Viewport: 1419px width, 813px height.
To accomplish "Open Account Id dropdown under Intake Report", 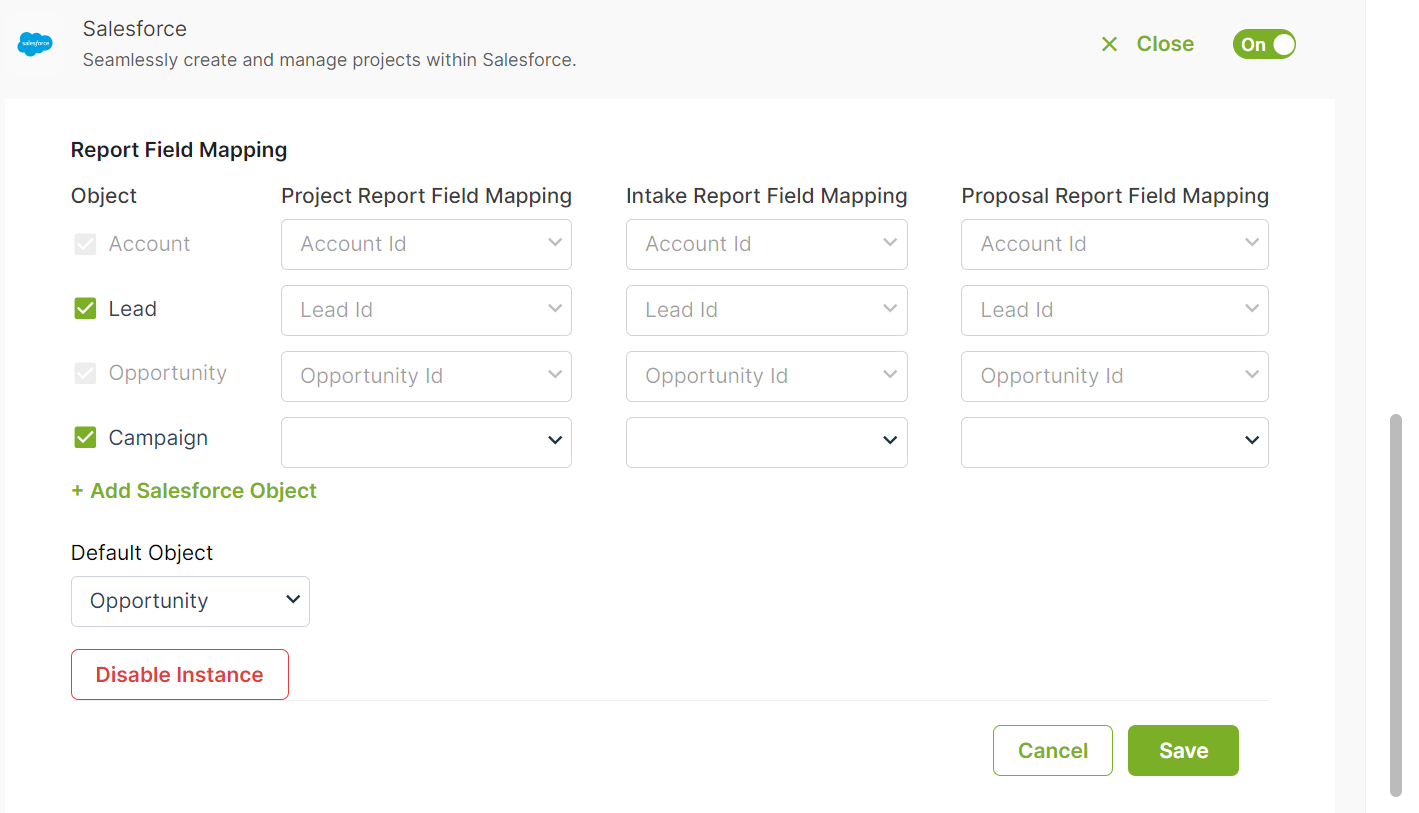I will [x=767, y=244].
